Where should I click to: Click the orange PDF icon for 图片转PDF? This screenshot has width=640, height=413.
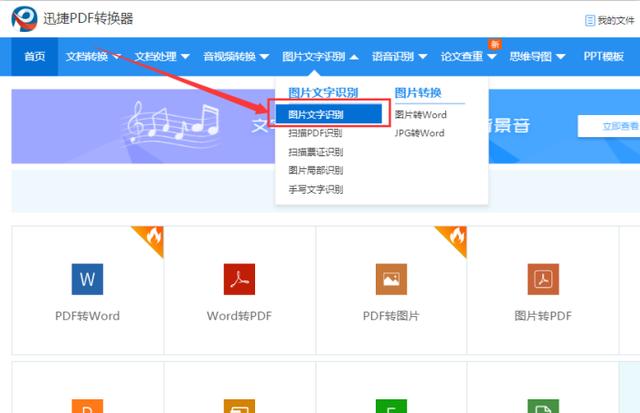[x=543, y=279]
